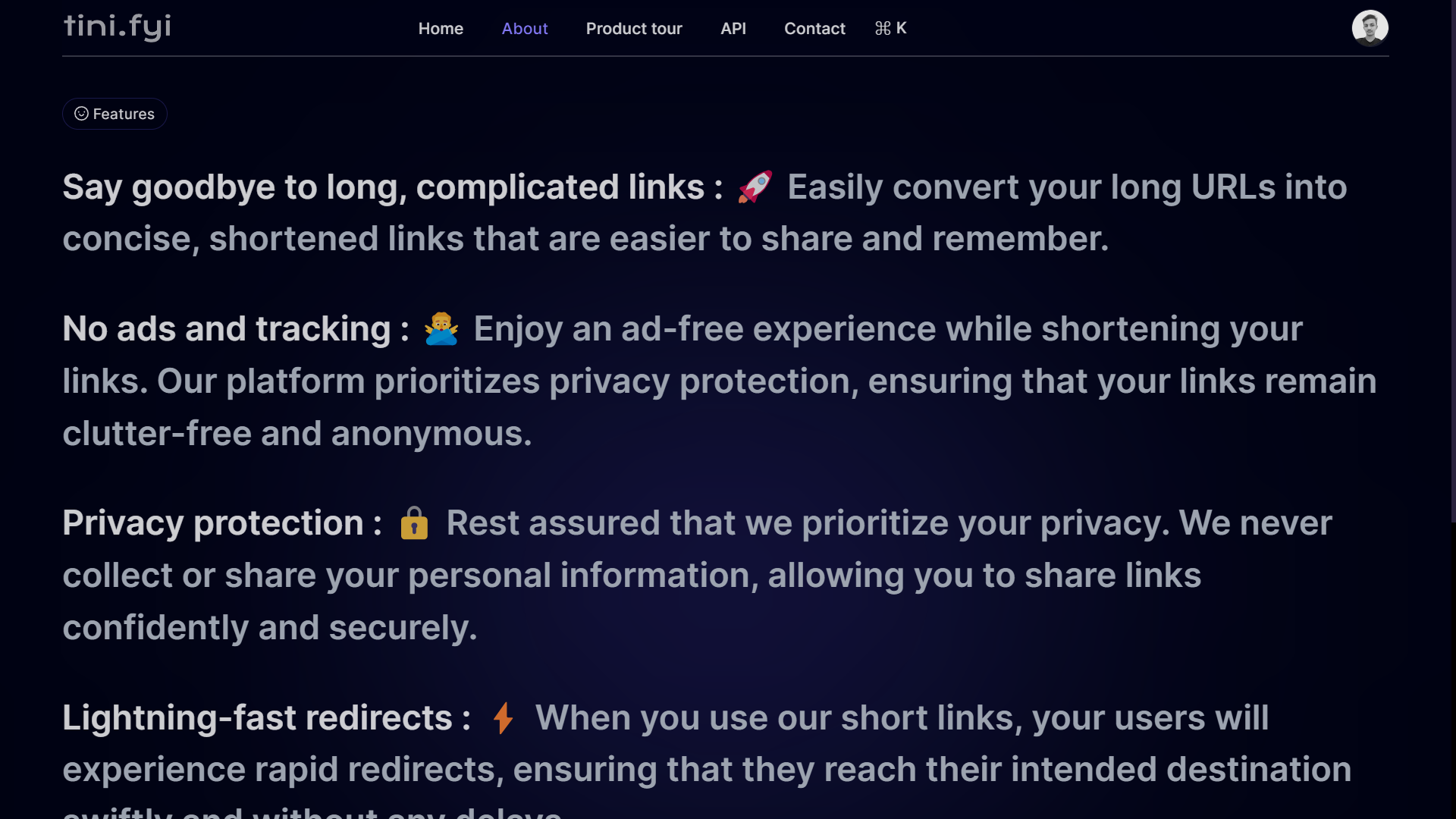The image size is (1456, 819).
Task: Click the Features badge label
Action: (x=124, y=114)
